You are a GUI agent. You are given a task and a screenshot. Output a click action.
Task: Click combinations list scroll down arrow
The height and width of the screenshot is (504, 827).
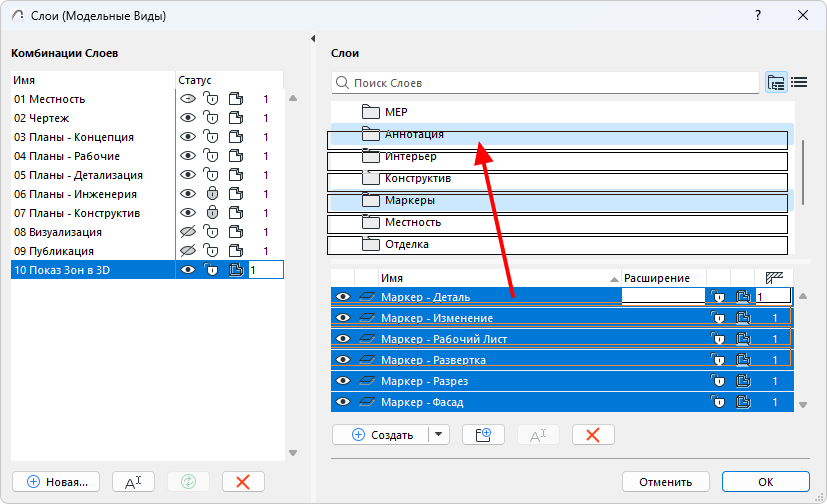pyautogui.click(x=293, y=453)
